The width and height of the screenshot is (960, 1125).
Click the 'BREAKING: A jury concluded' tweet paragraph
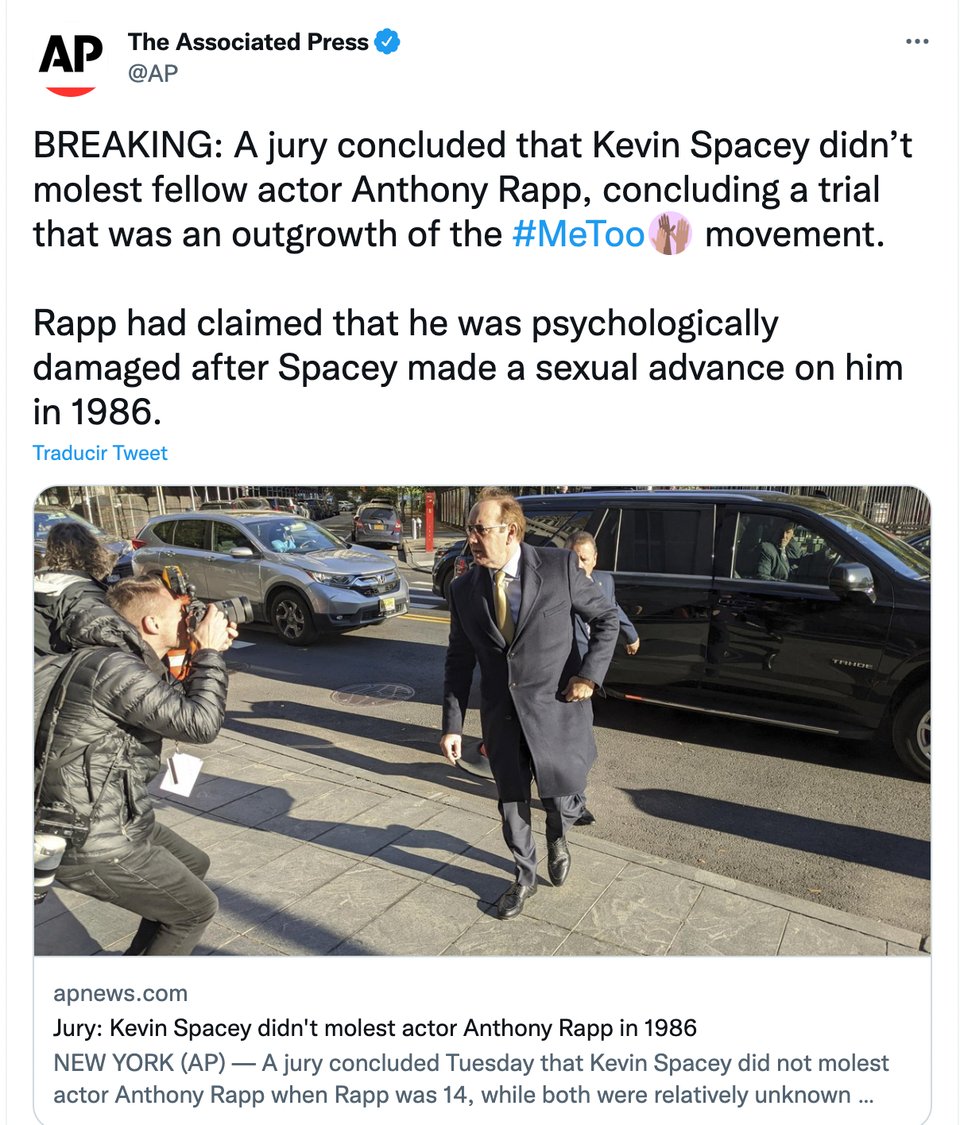[472, 189]
